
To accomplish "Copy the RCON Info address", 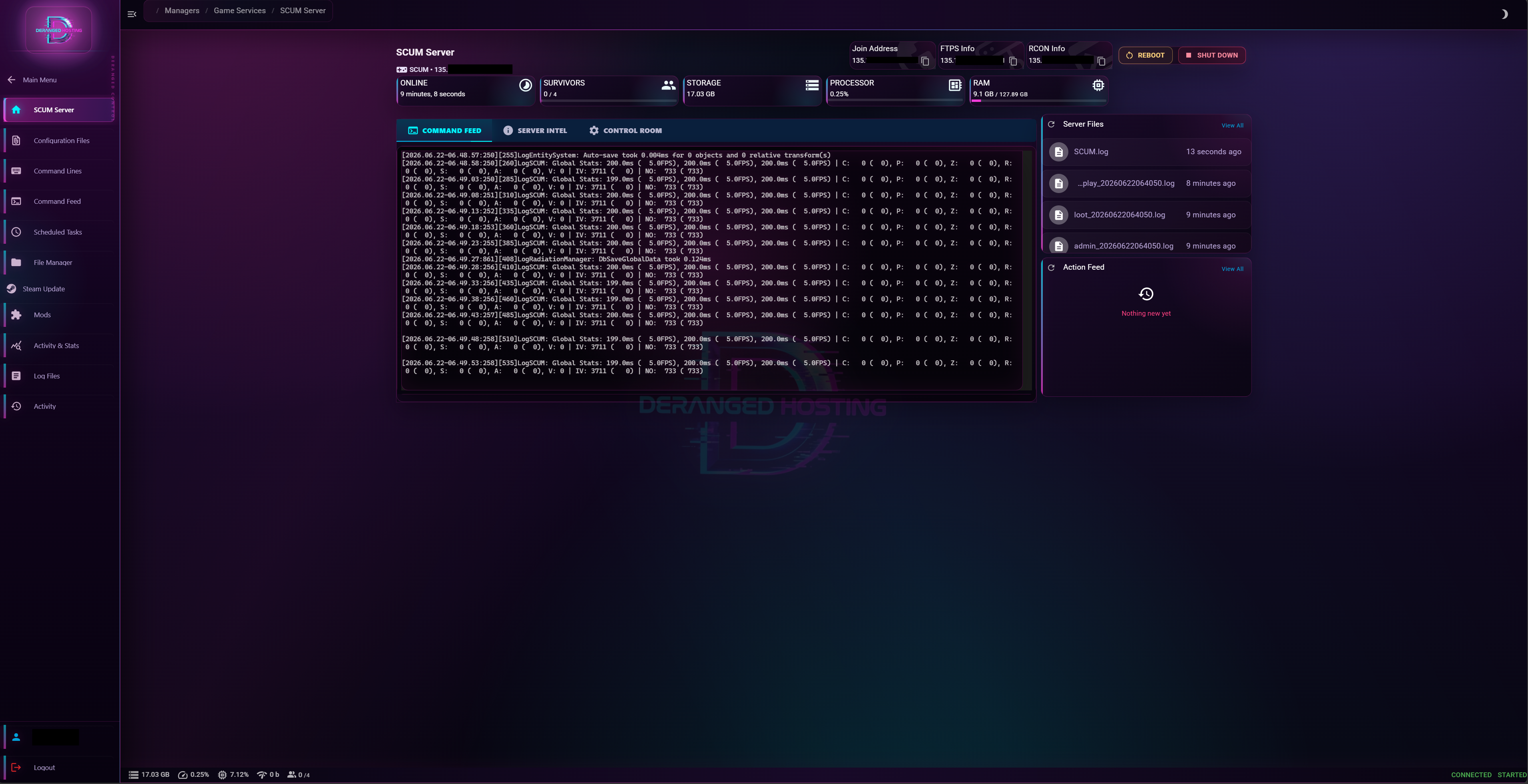I will 1102,61.
